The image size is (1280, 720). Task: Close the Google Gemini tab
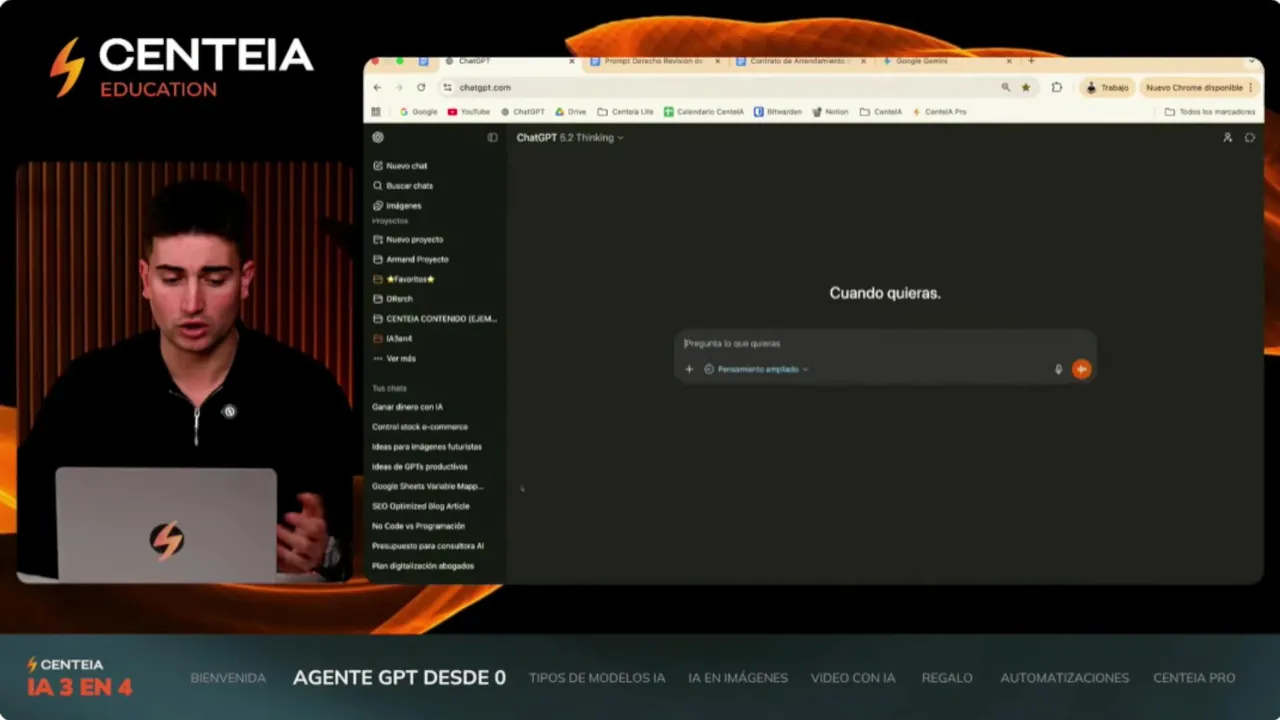(1008, 61)
